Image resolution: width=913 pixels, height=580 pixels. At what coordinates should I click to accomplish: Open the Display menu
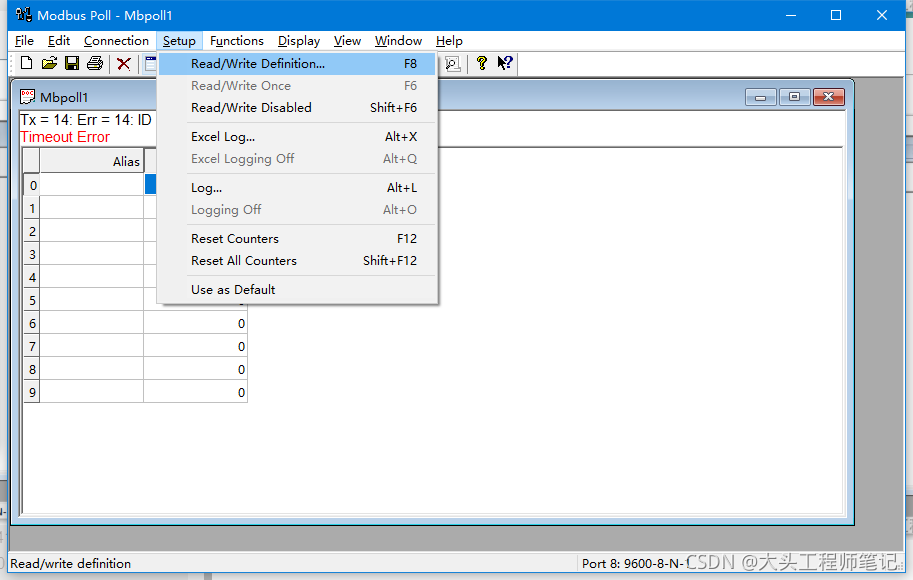(x=299, y=41)
